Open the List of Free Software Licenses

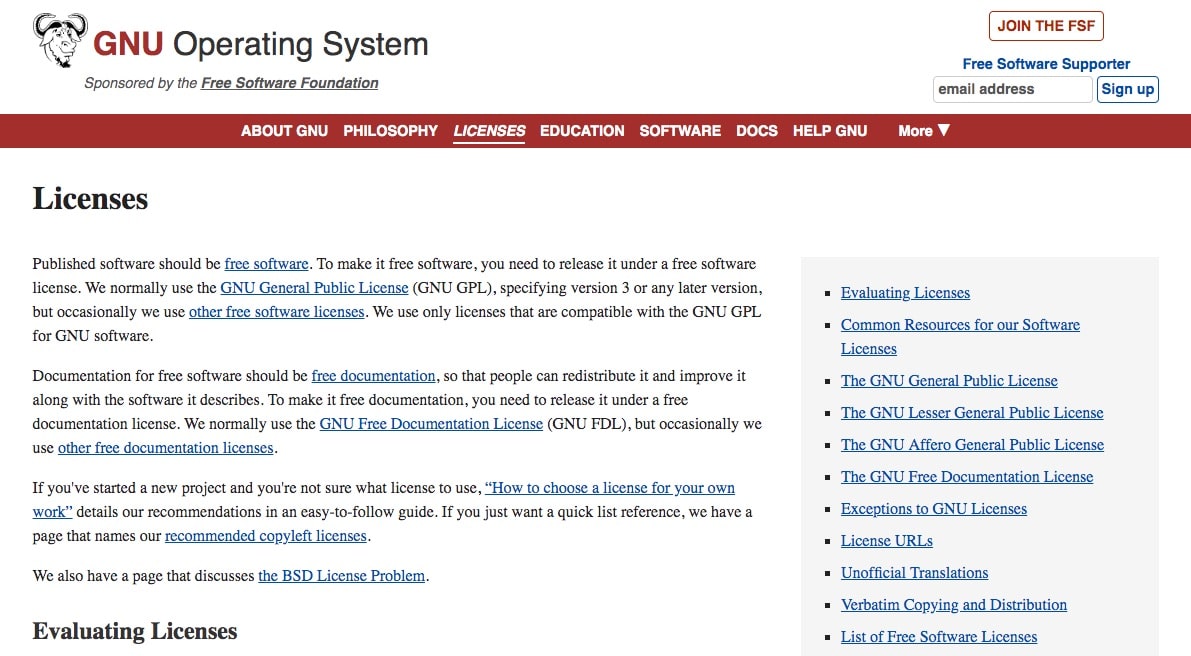coord(939,636)
